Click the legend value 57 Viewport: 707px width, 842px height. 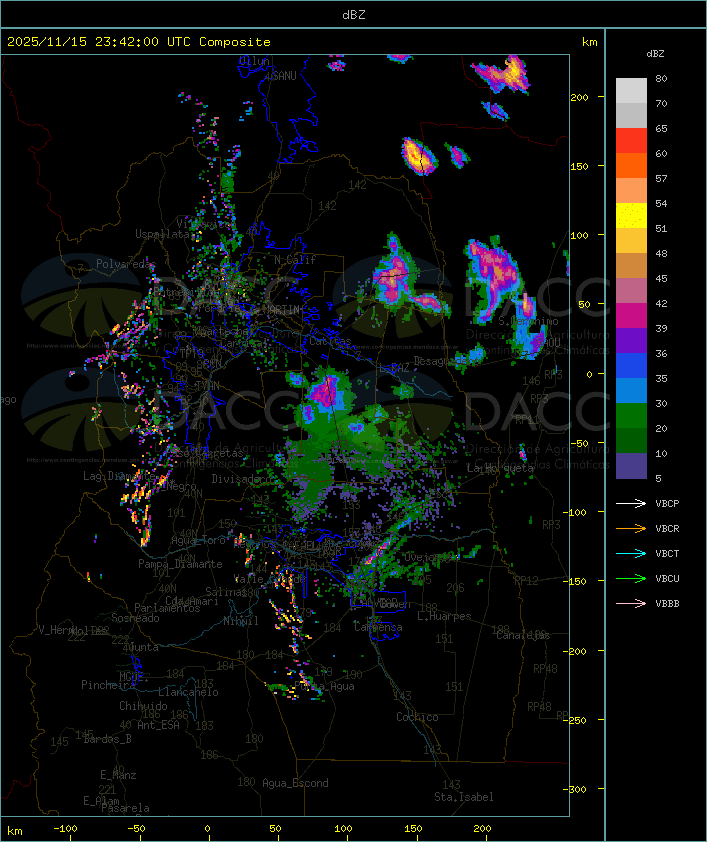(x=661, y=178)
